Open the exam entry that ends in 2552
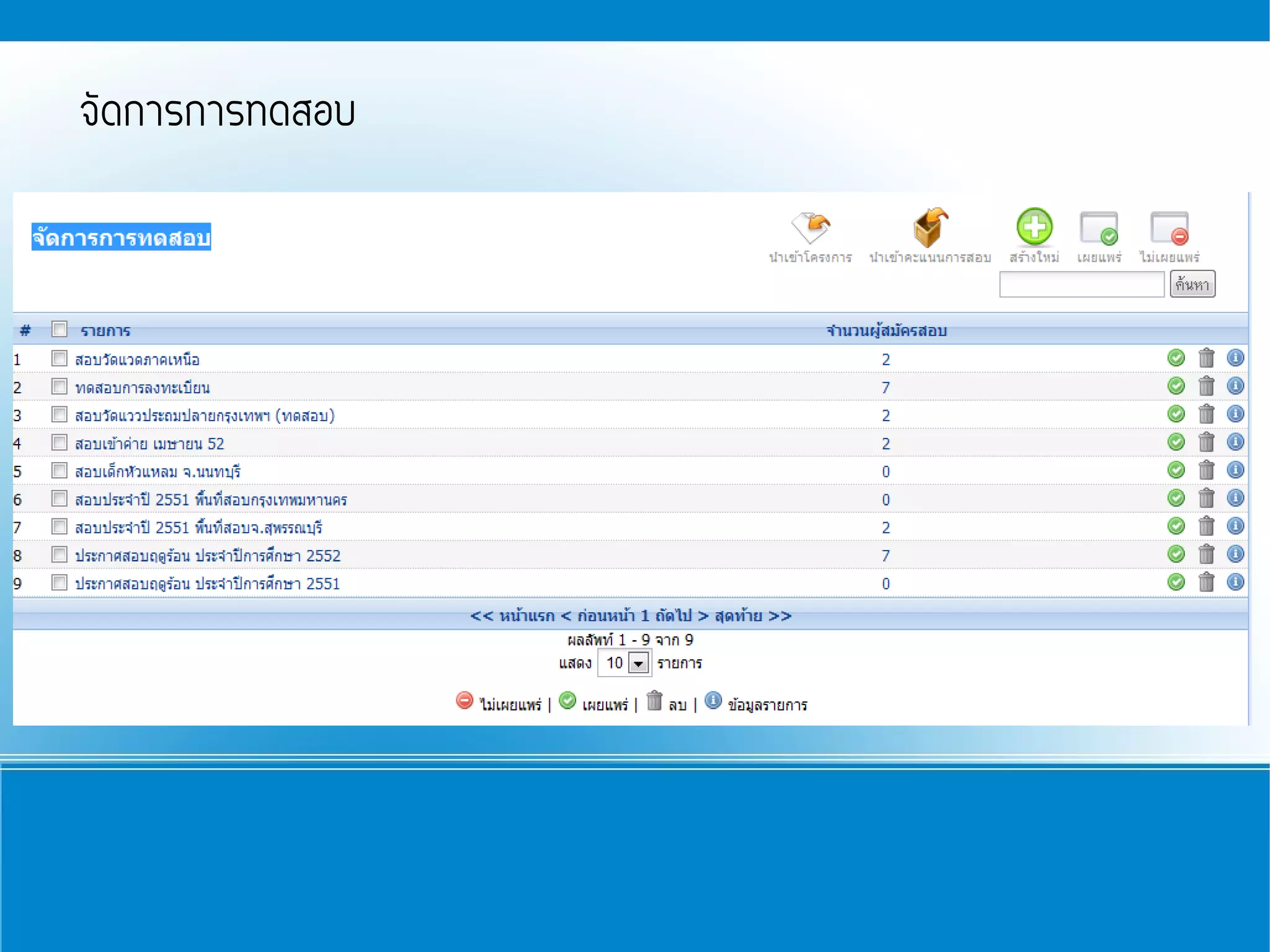Image resolution: width=1270 pixels, height=952 pixels. click(x=208, y=556)
